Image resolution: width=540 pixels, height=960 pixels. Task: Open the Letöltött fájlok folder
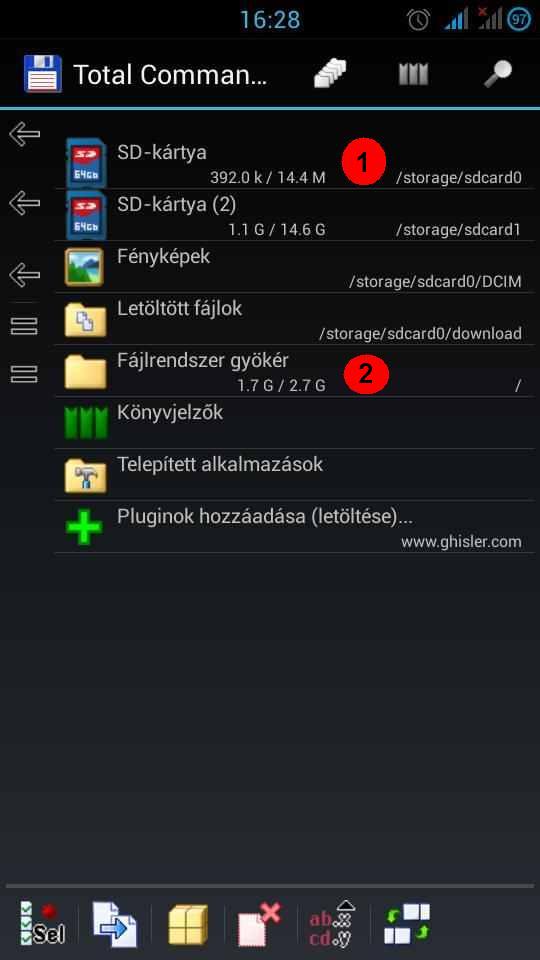294,318
